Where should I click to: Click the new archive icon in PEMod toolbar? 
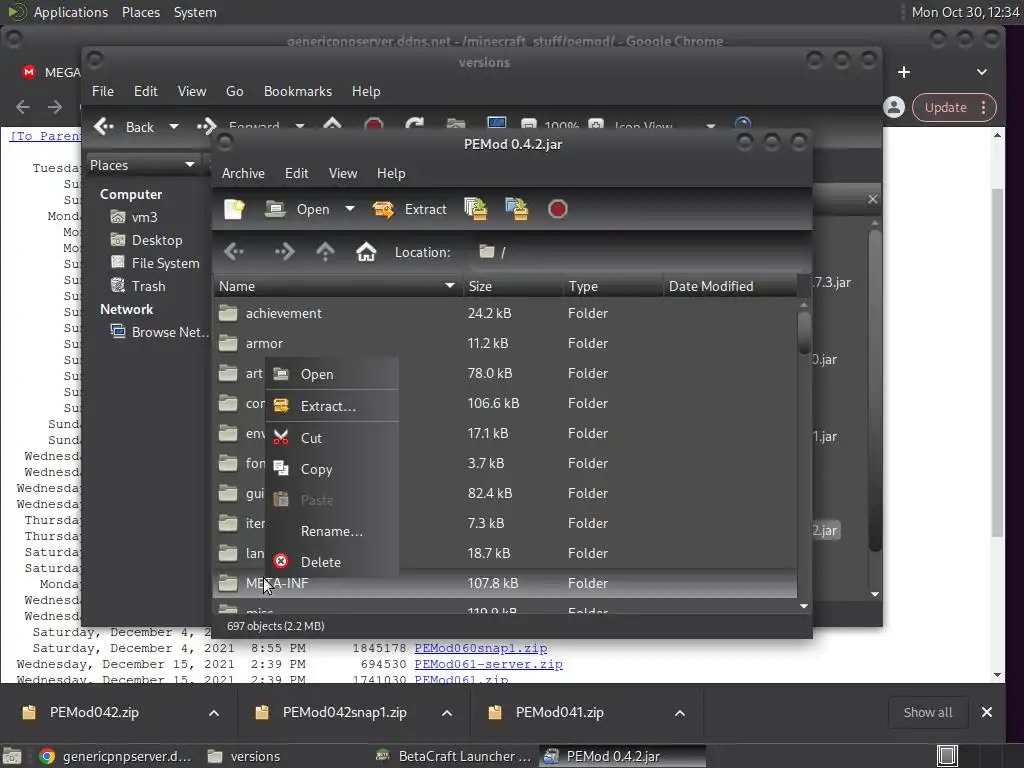234,209
